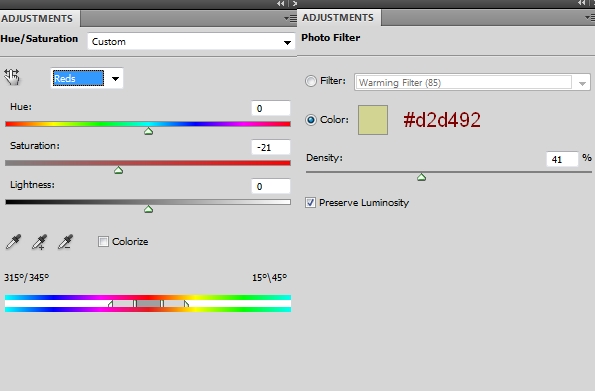Pick the subtract-from-sample eyedropper tool
Viewport: 595px width, 391px height.
[x=65, y=242]
